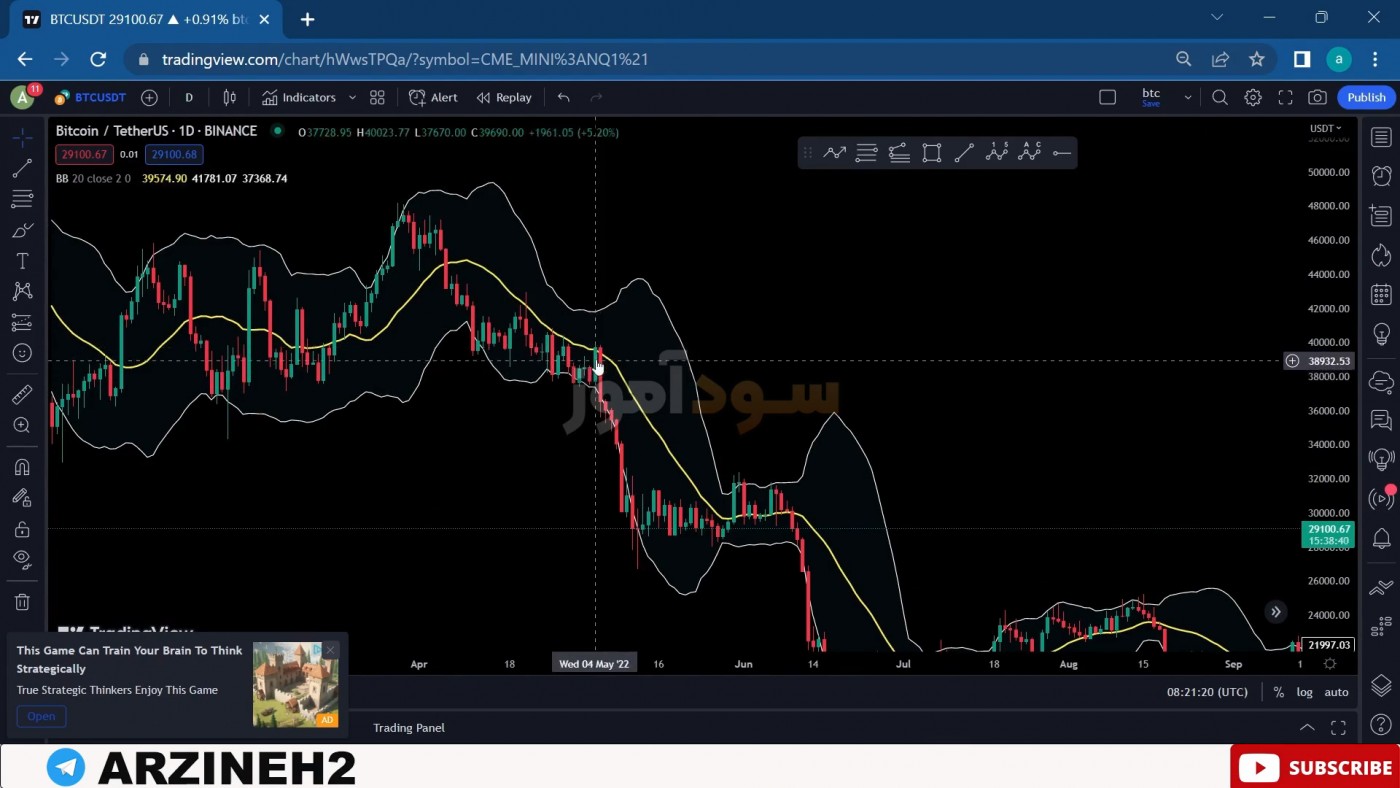Open the watchlist panel in right sidebar
This screenshot has width=1400, height=788.
[x=1381, y=137]
